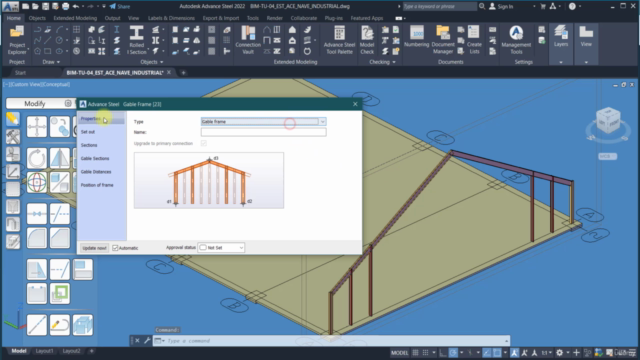Select the Mirror tool in Modify palette
Screen dimensions: 640x360
tap(60, 158)
